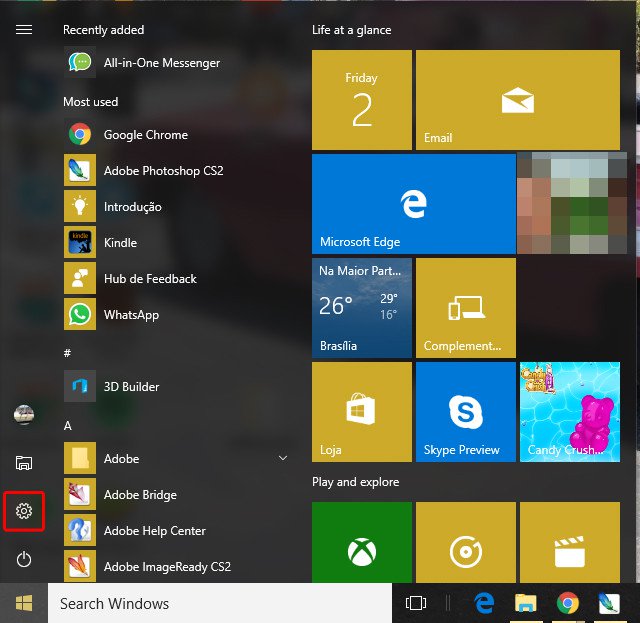Open 3D Builder

point(178,386)
